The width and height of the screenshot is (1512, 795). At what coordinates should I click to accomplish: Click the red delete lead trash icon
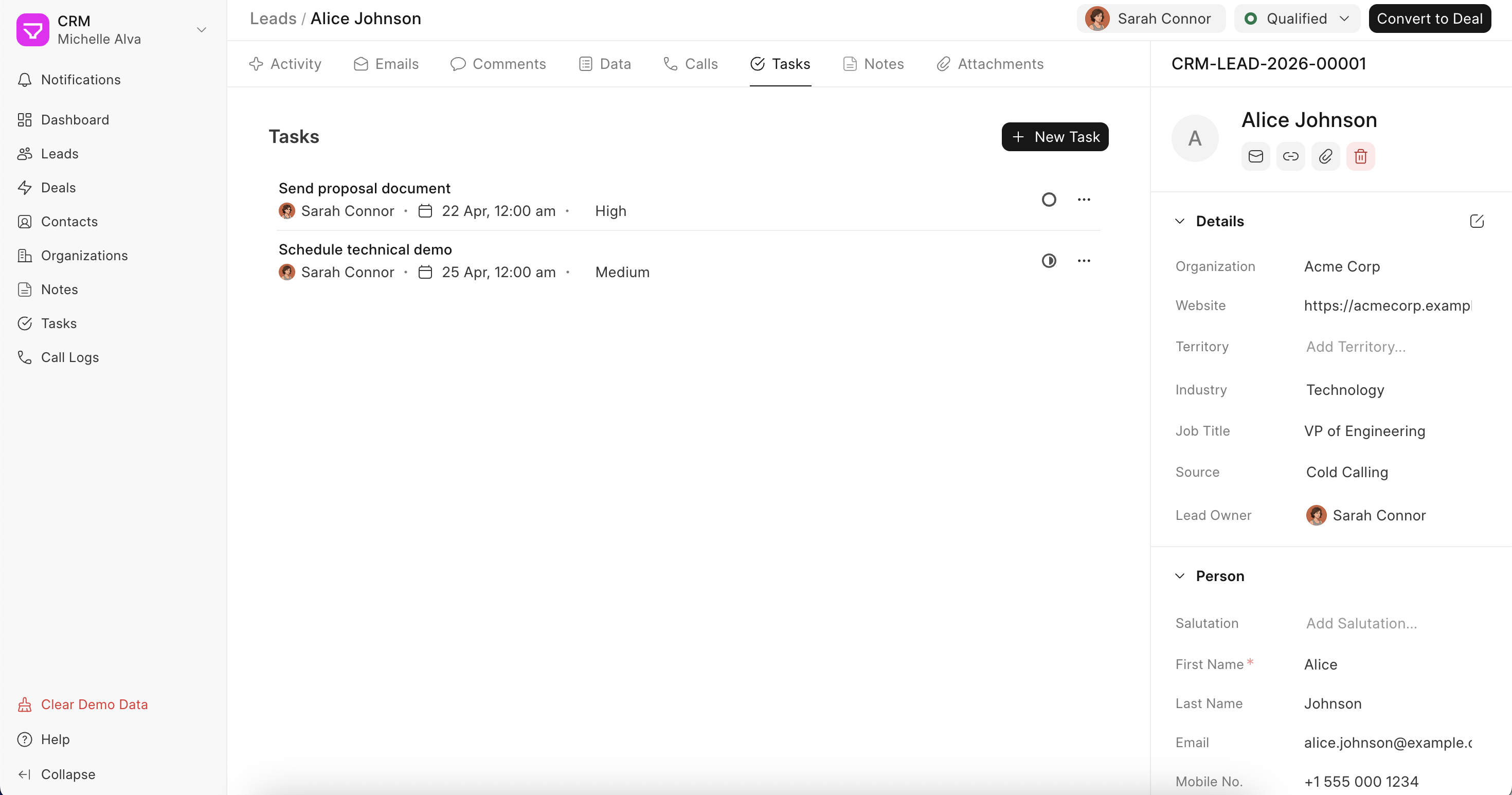click(1360, 156)
